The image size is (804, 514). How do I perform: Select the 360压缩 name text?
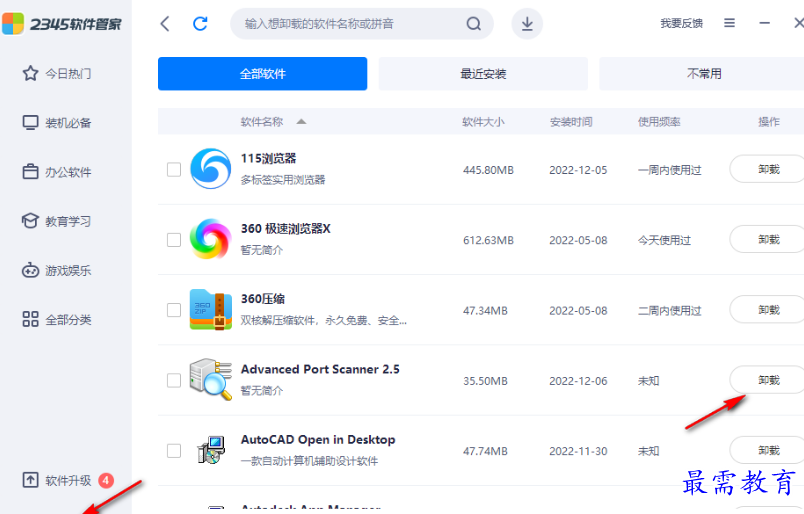[263, 299]
